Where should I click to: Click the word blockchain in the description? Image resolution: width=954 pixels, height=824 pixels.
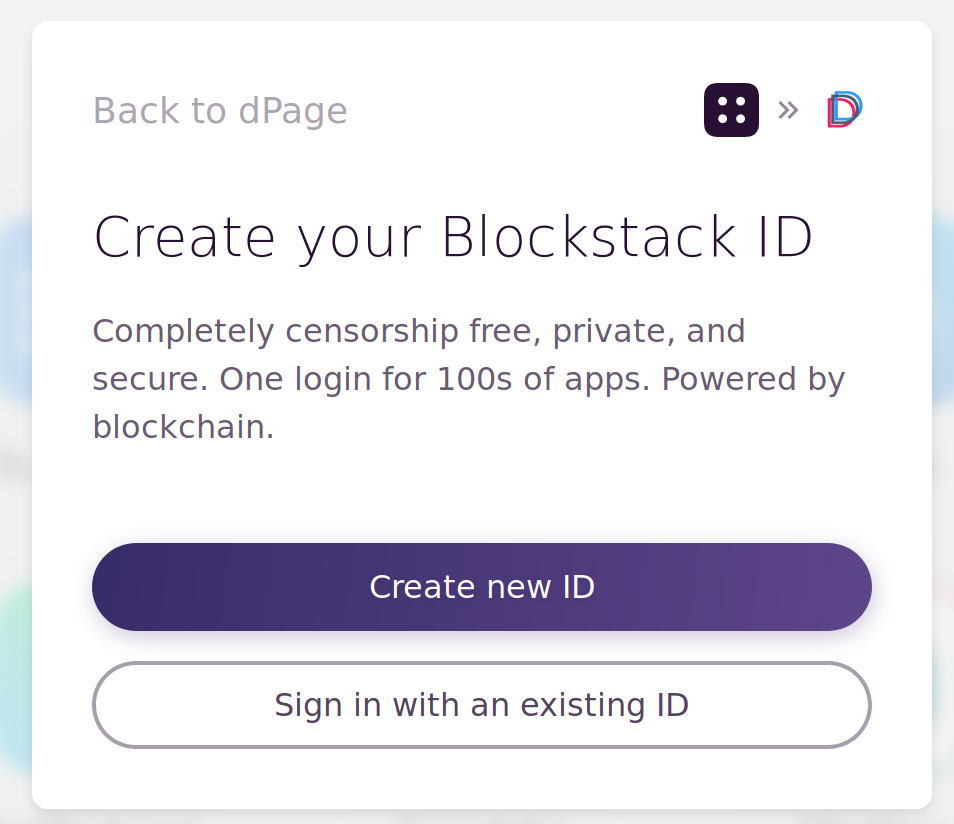click(182, 427)
